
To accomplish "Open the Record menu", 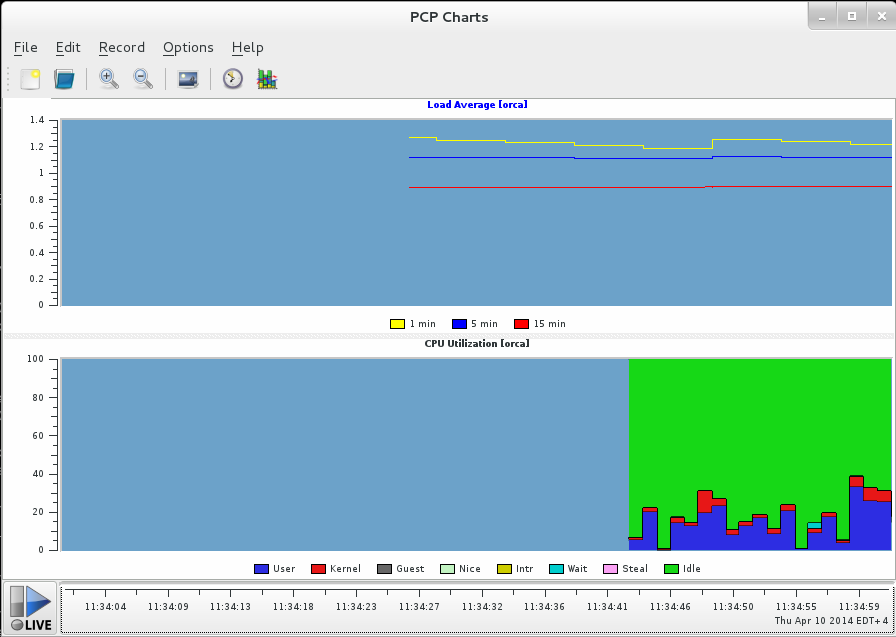I will 121,47.
